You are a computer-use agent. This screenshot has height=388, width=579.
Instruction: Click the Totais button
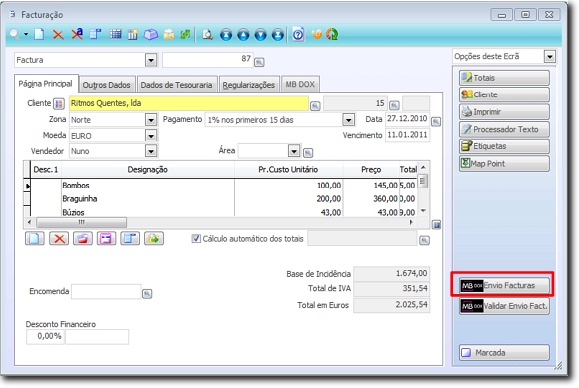[504, 78]
